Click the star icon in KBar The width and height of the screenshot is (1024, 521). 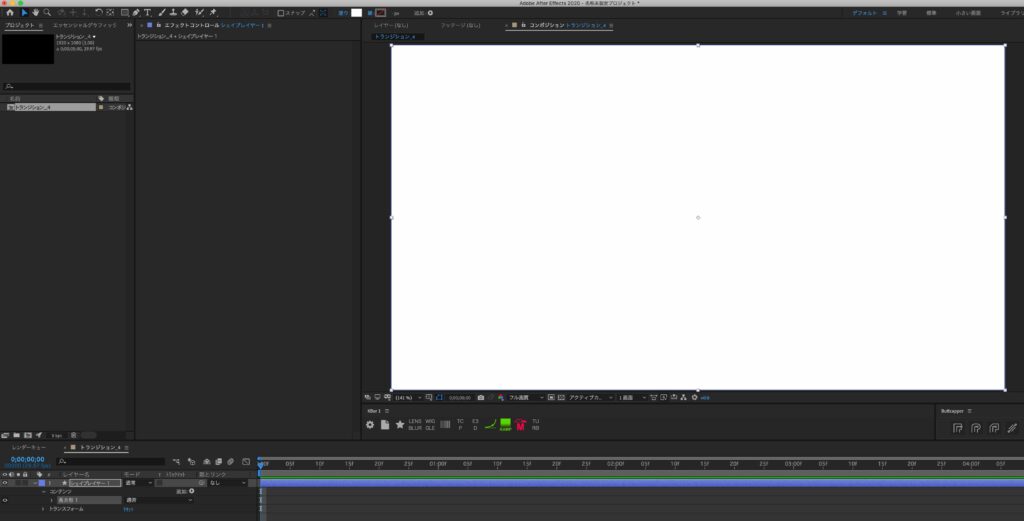400,424
